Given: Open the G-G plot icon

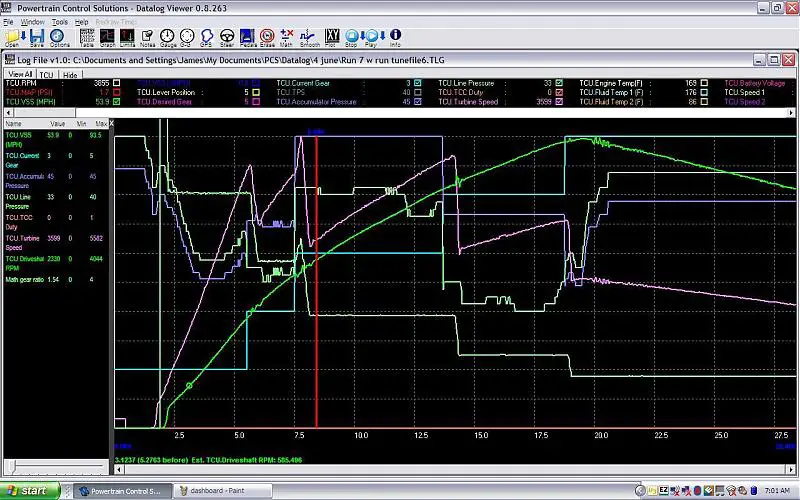Looking at the screenshot, I should click(187, 37).
